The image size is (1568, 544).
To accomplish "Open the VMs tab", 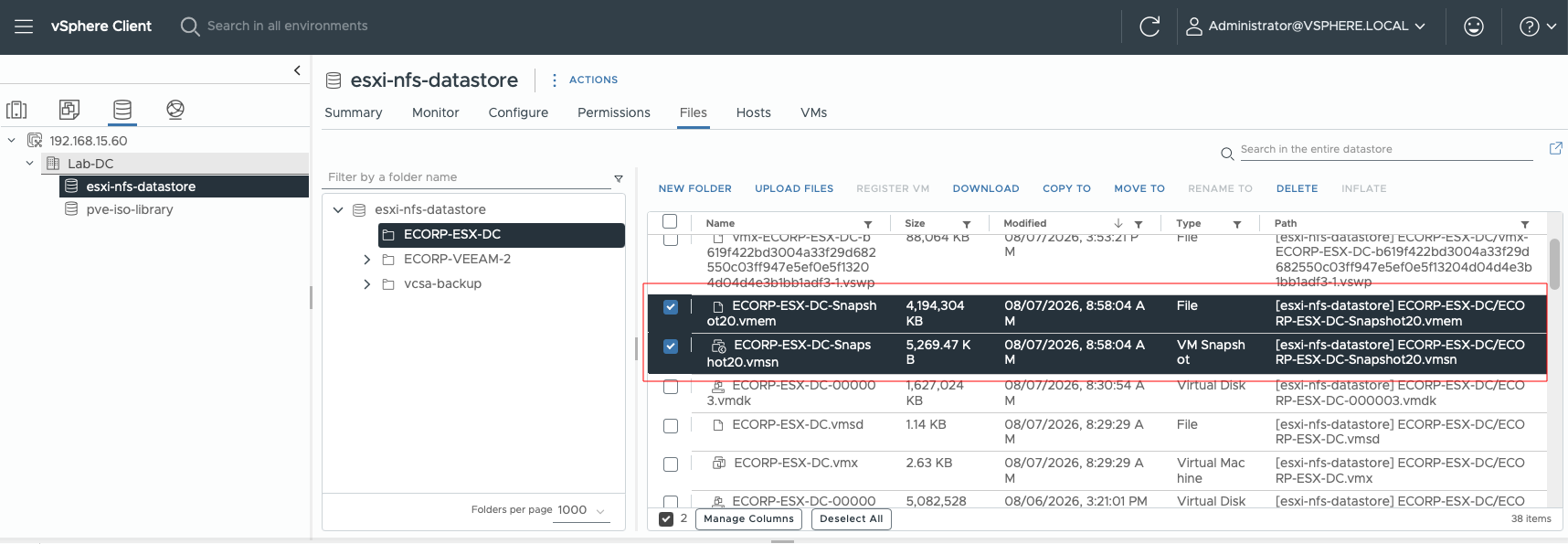I will (813, 113).
